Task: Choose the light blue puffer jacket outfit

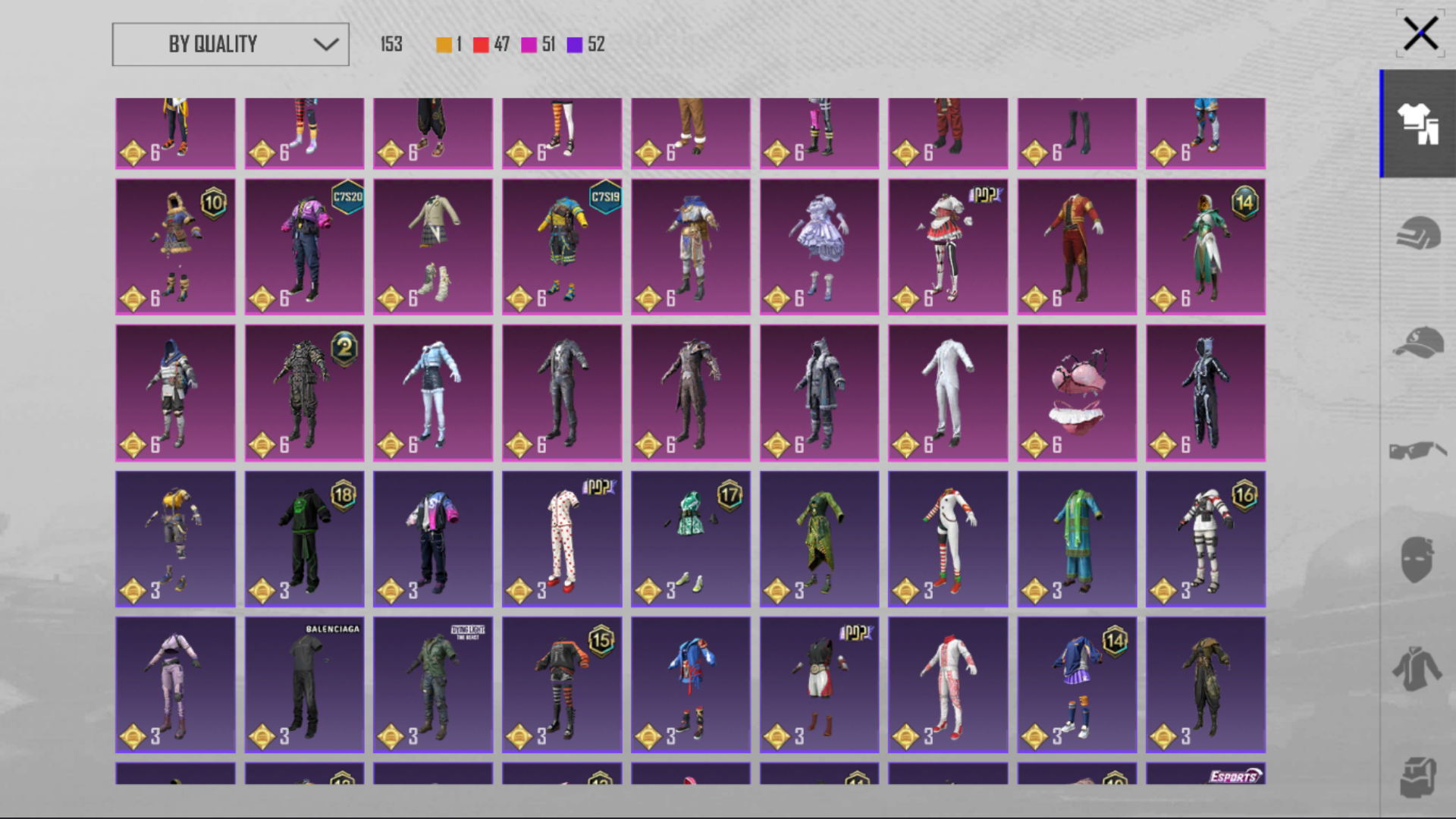Action: click(433, 393)
